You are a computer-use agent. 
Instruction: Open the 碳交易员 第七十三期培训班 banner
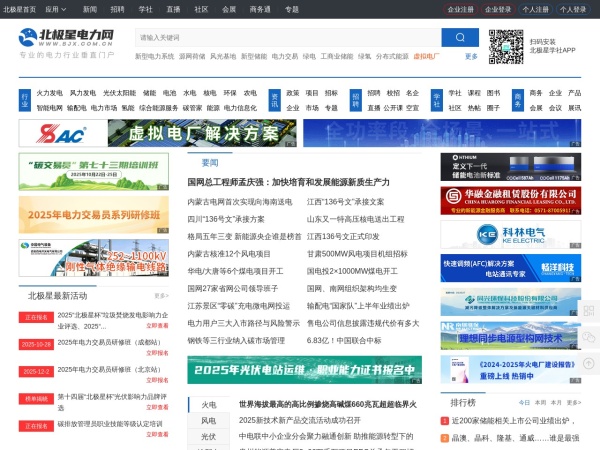tap(94, 171)
